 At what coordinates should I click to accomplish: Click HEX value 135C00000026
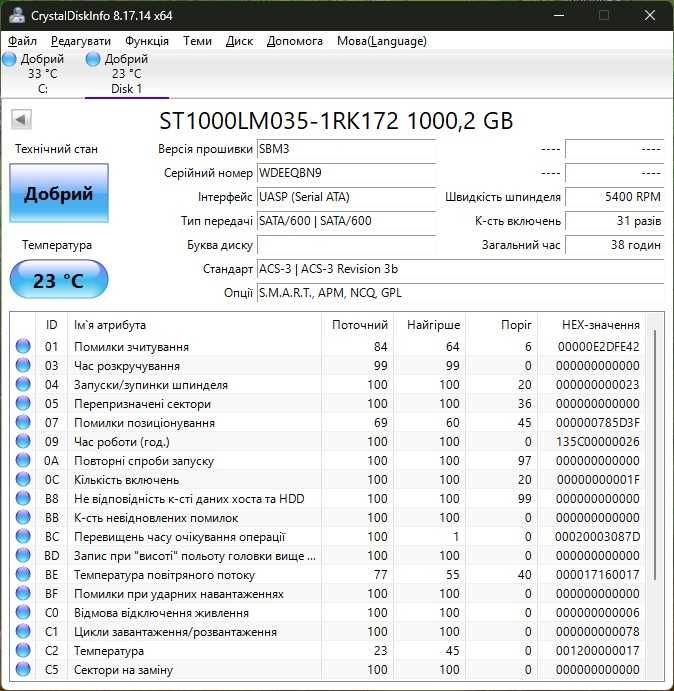(x=597, y=441)
